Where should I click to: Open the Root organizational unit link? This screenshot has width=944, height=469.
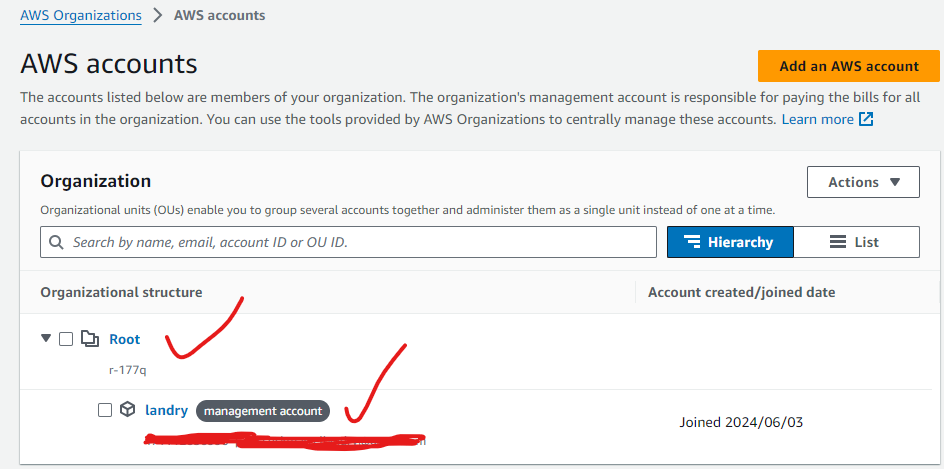(125, 339)
